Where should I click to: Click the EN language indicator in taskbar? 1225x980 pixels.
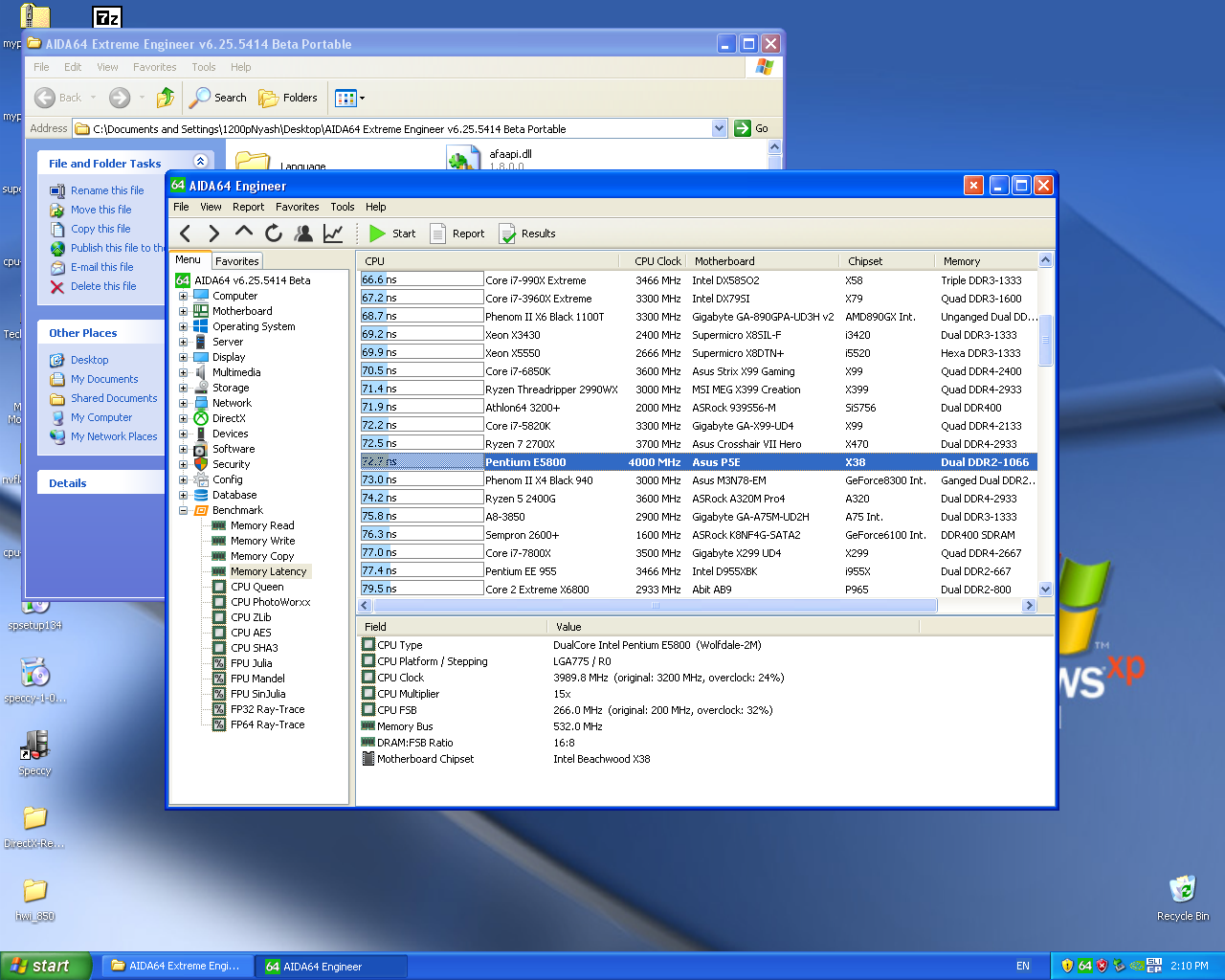pos(1023,966)
